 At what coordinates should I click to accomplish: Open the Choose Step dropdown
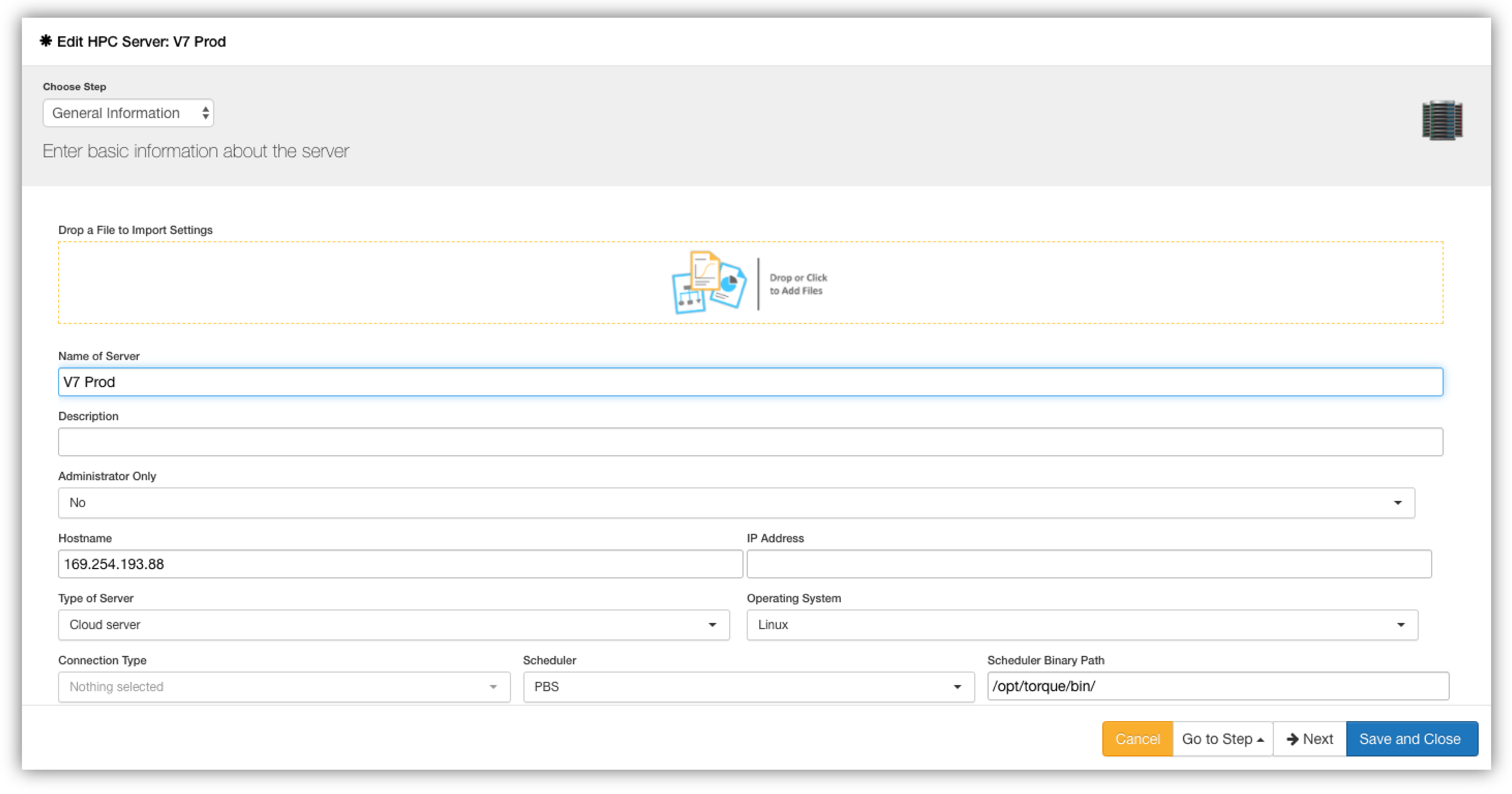click(x=128, y=113)
